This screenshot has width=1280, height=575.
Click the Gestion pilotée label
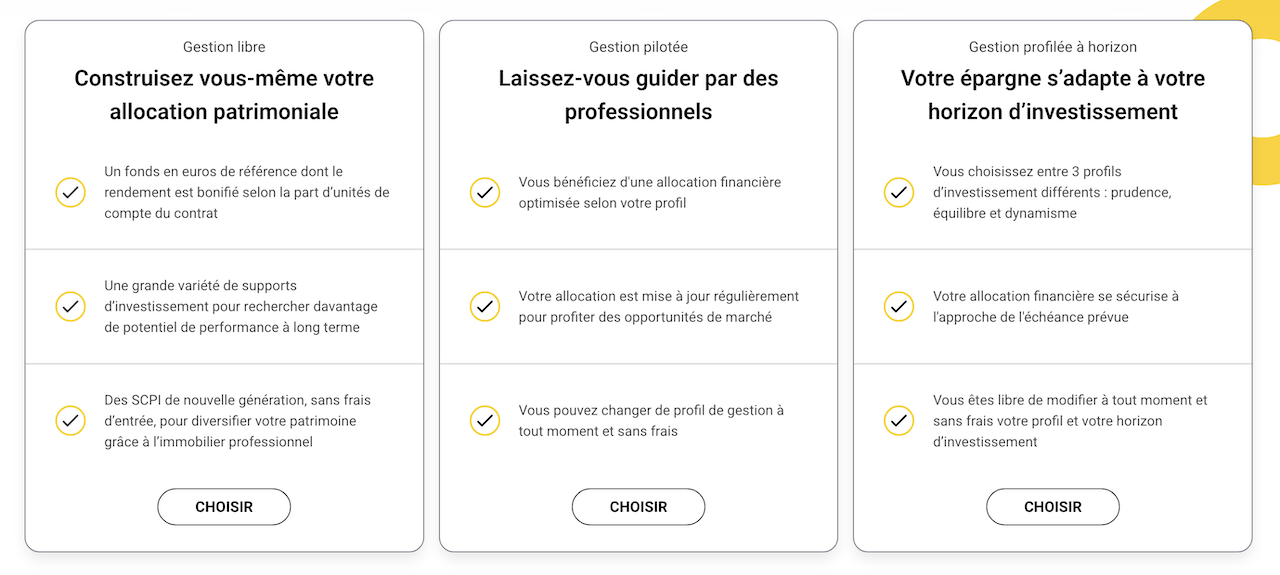pos(638,47)
